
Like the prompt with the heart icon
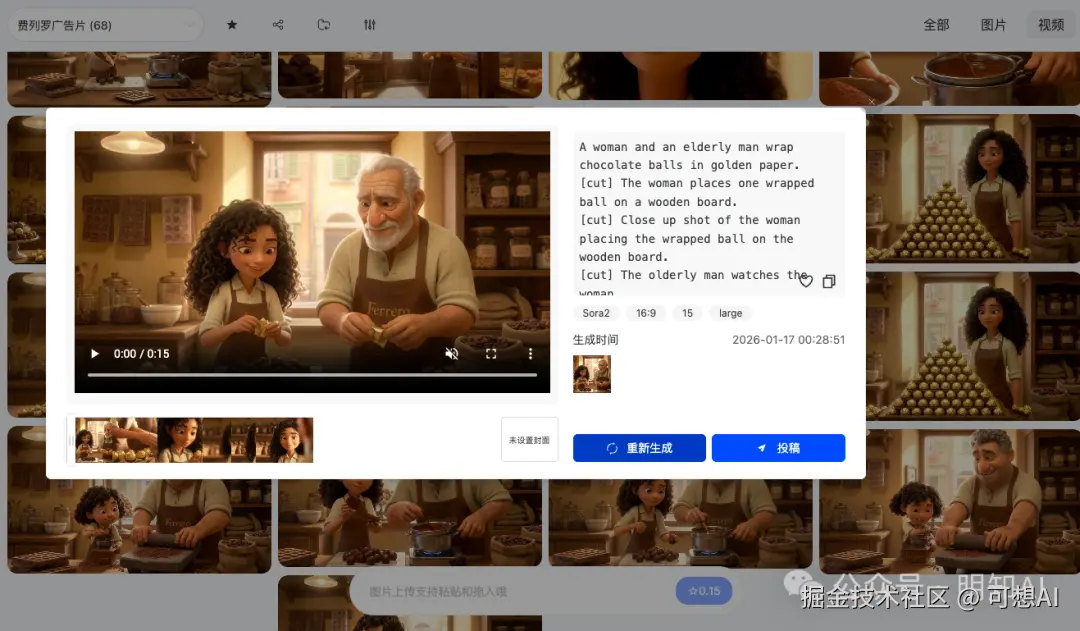tap(806, 281)
